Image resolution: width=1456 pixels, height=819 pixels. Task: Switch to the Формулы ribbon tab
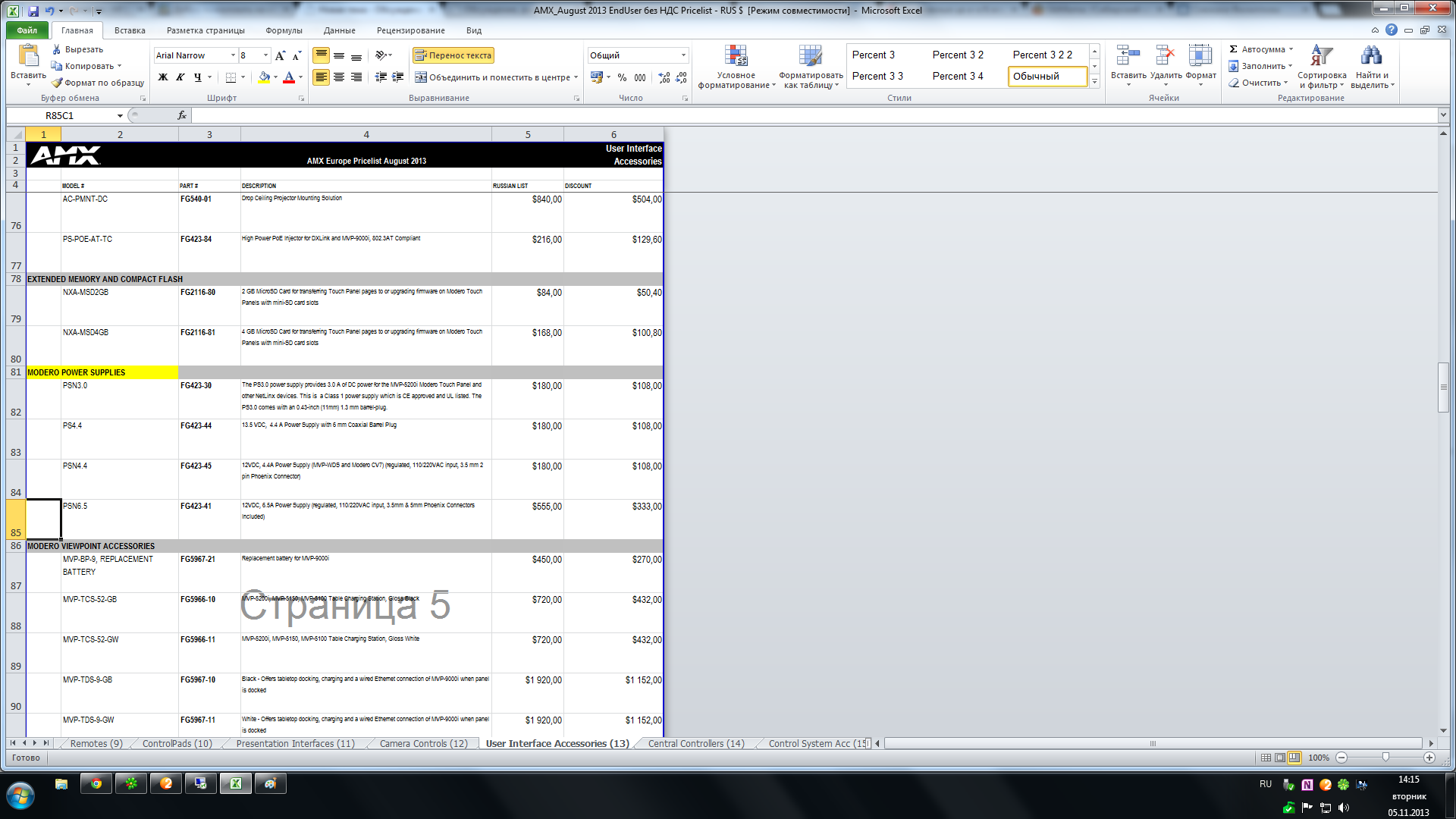[284, 30]
